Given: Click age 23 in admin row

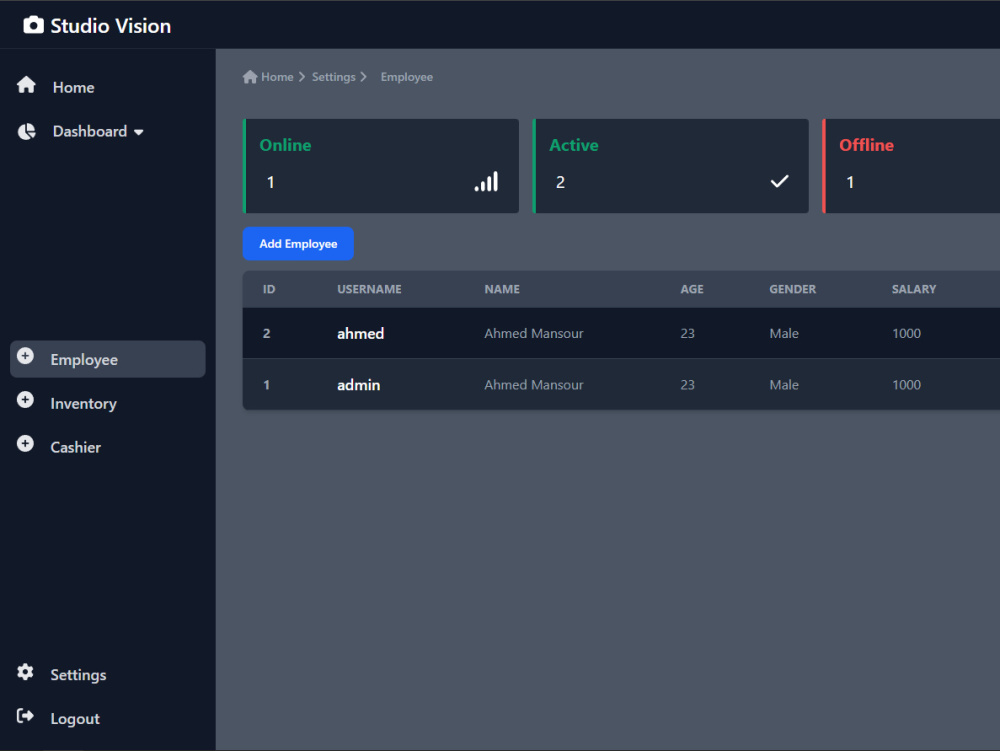Looking at the screenshot, I should click(687, 384).
